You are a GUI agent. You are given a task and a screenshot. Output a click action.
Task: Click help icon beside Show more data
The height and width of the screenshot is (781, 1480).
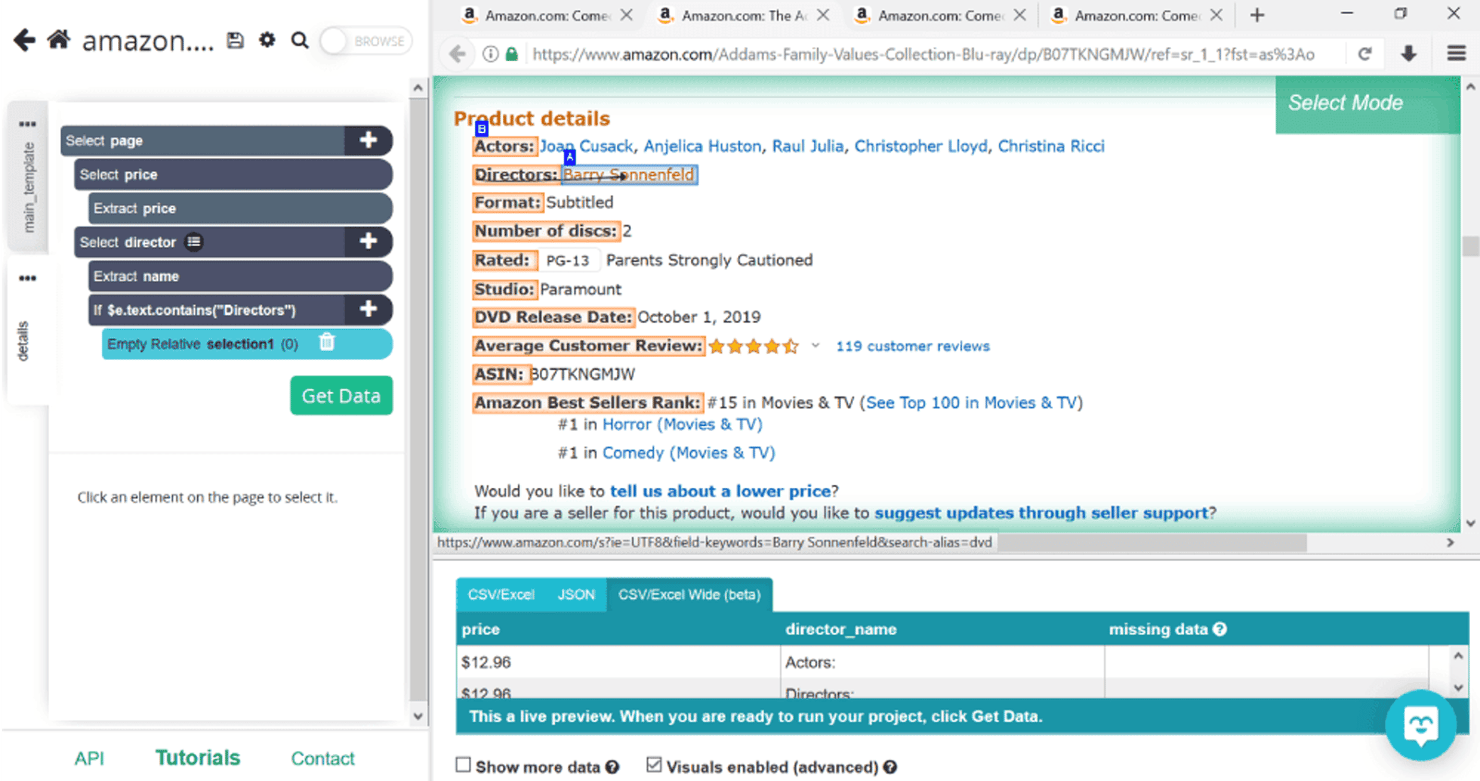[613, 767]
